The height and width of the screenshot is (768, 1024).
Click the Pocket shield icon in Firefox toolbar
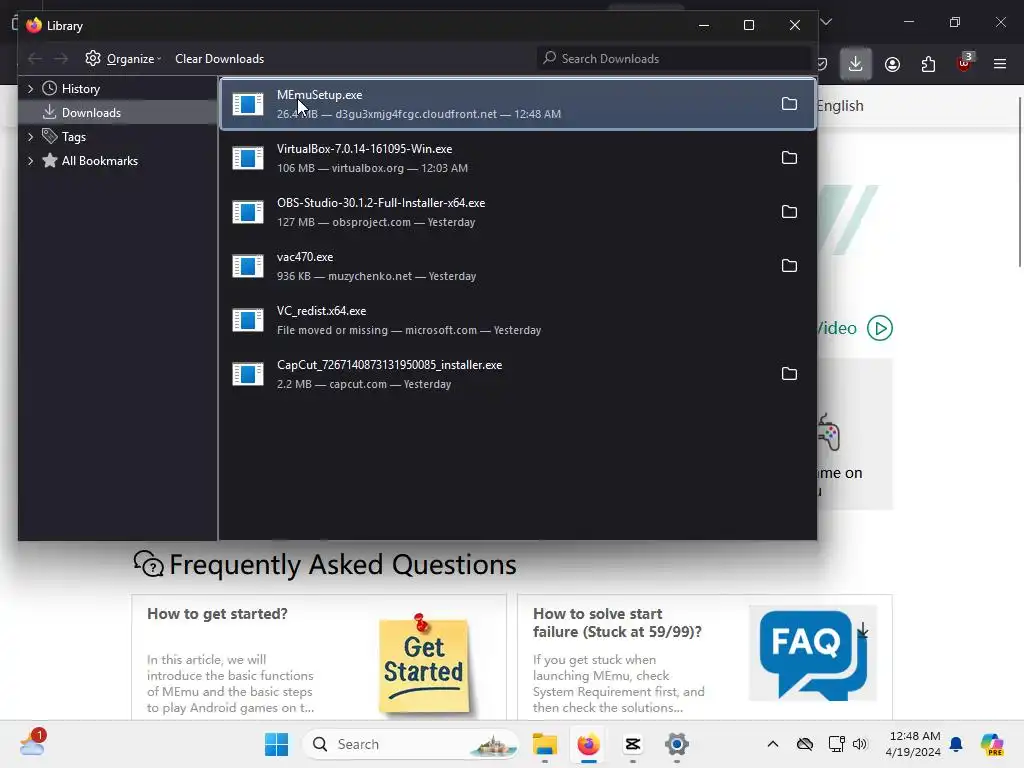822,64
